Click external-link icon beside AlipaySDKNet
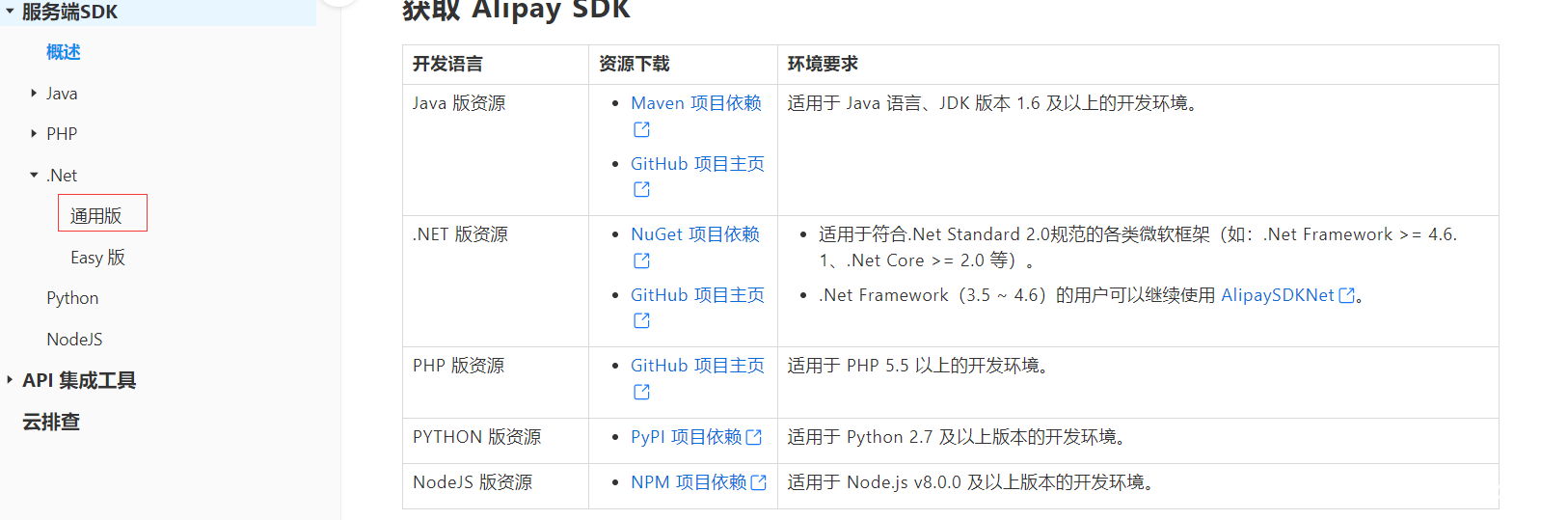 point(1347,295)
